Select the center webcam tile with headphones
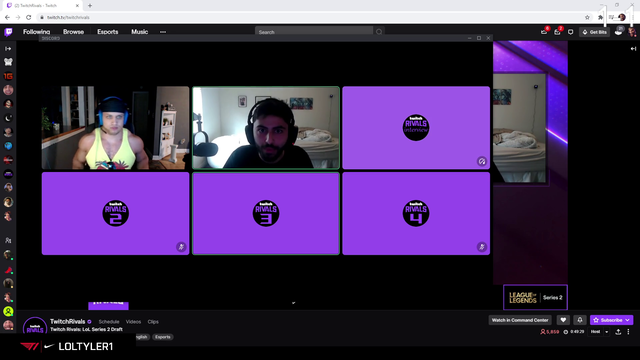This screenshot has height=360, width=640. click(x=266, y=128)
